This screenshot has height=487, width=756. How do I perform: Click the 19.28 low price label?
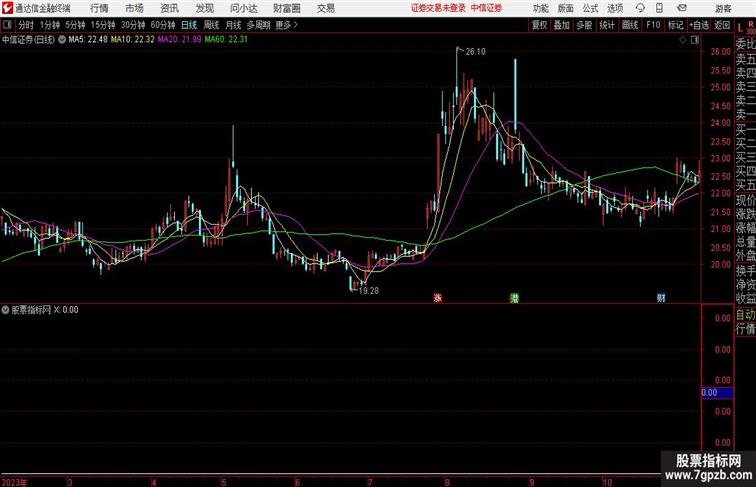coord(369,291)
